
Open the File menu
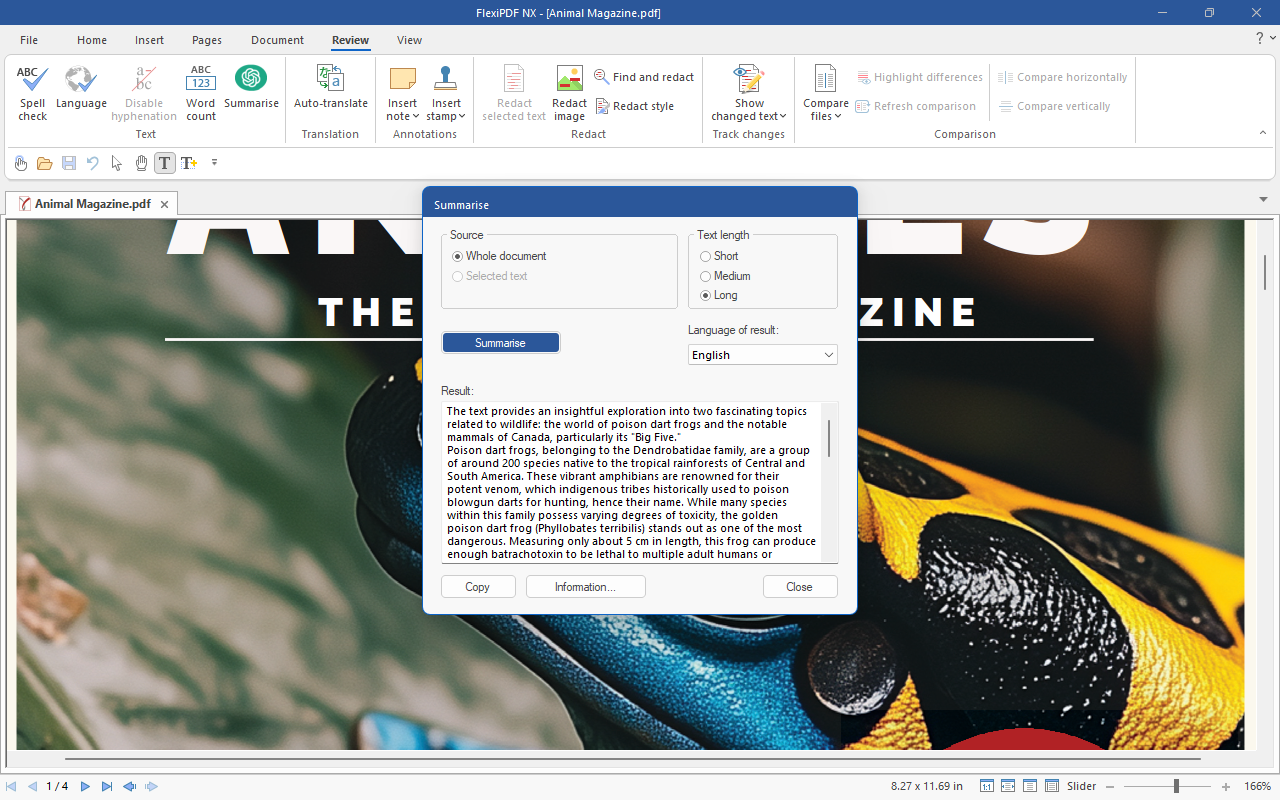(x=29, y=40)
